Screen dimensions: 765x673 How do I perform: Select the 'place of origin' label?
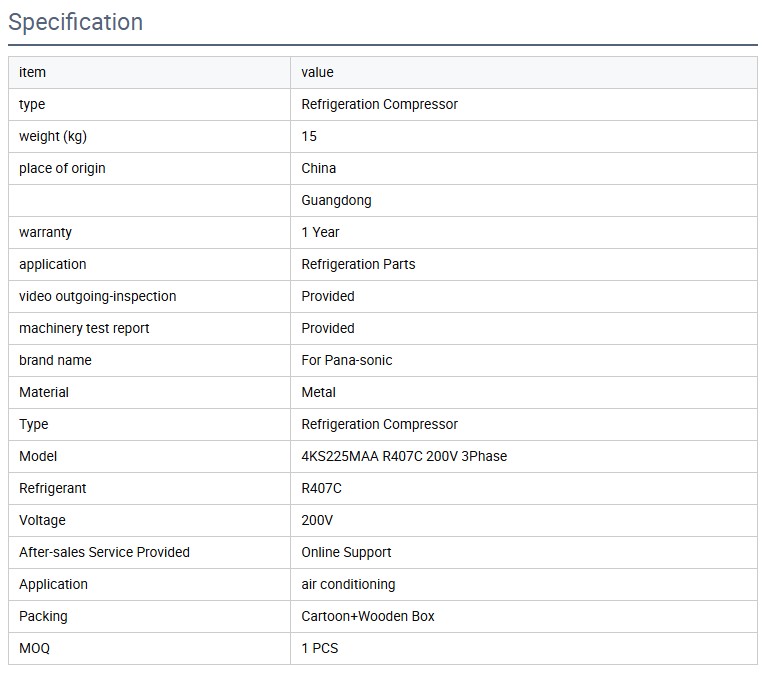pos(62,168)
